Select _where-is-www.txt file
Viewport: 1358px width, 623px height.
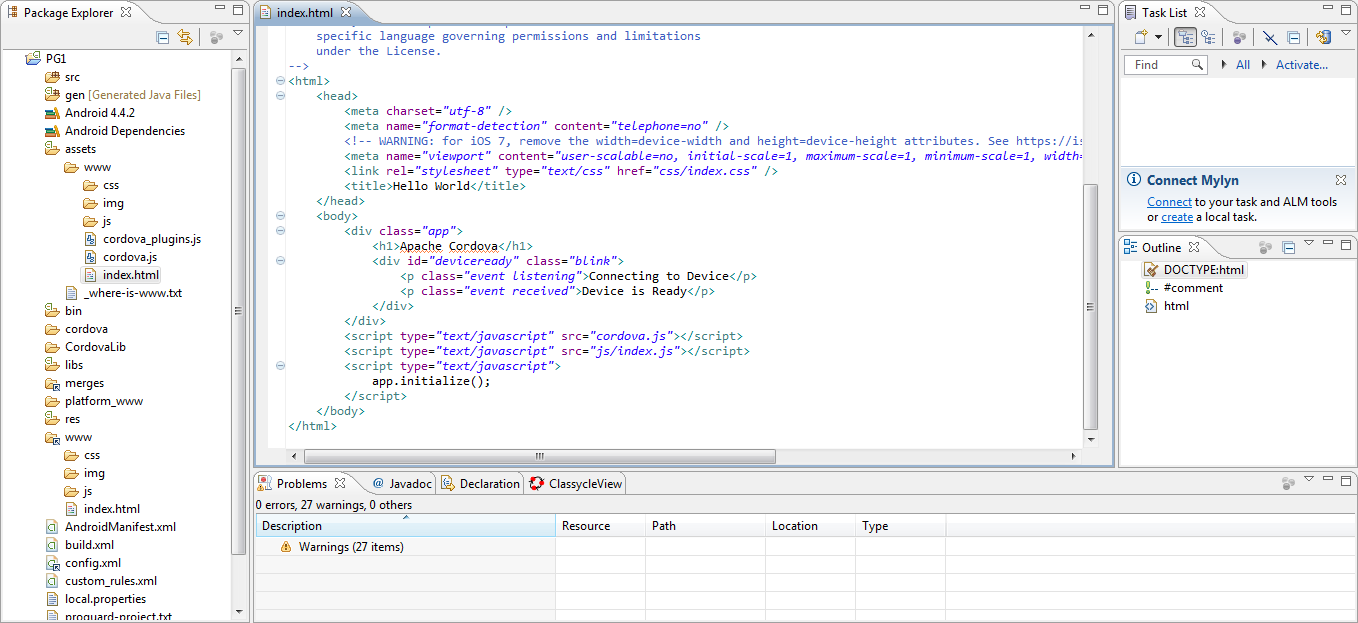[123, 293]
